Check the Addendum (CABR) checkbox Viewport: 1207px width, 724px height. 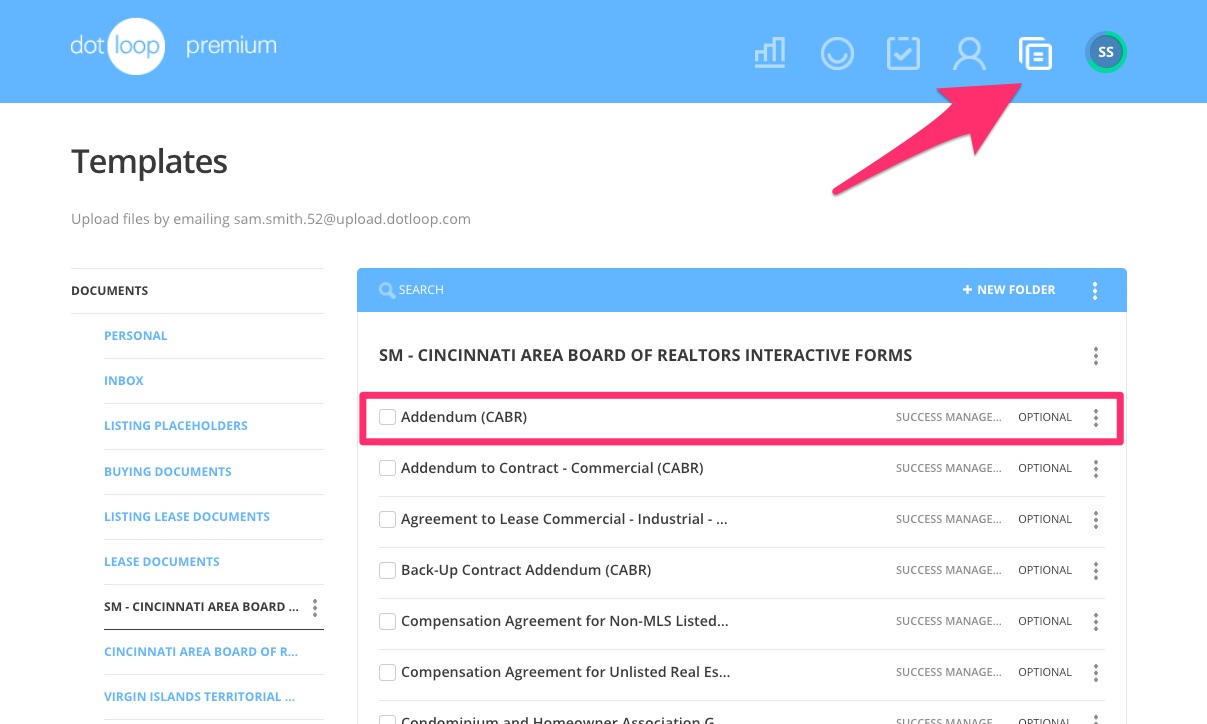387,417
